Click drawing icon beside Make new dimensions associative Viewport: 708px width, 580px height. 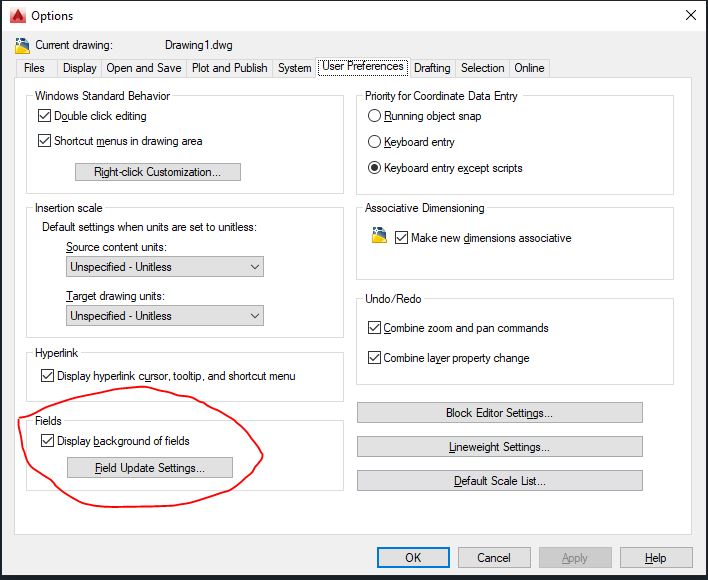(379, 236)
